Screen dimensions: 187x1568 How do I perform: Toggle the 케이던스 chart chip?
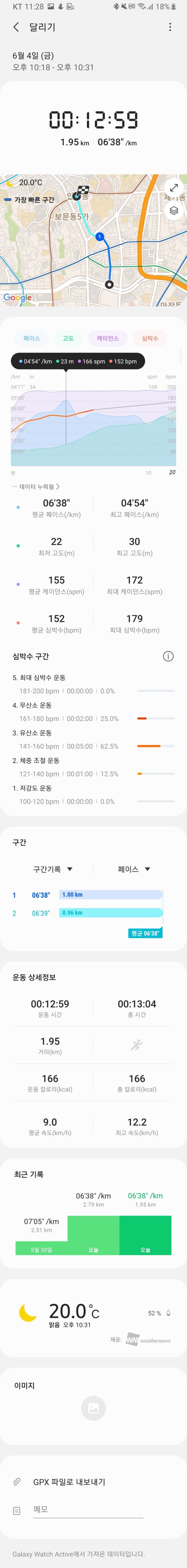tap(107, 338)
